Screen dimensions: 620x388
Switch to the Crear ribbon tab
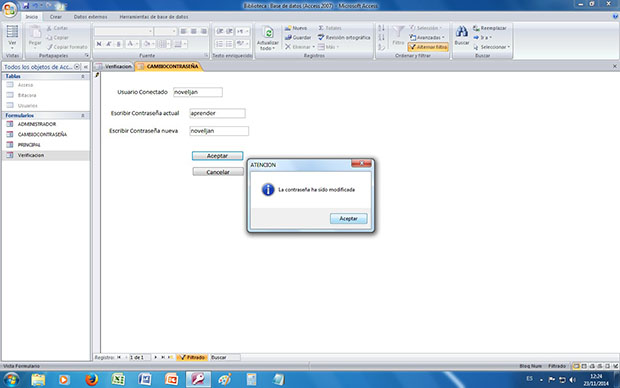(x=56, y=17)
